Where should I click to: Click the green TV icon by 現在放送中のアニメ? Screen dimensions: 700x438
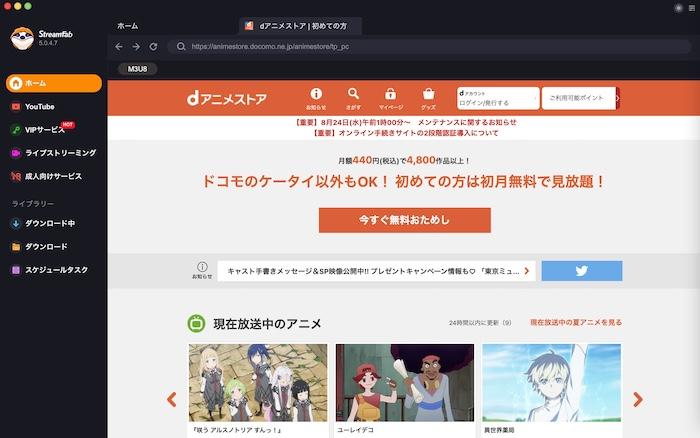click(x=196, y=323)
